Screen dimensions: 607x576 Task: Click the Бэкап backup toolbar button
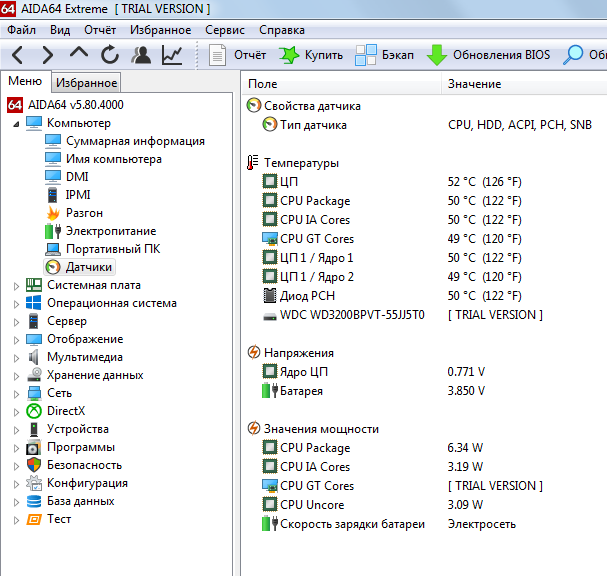(384, 55)
